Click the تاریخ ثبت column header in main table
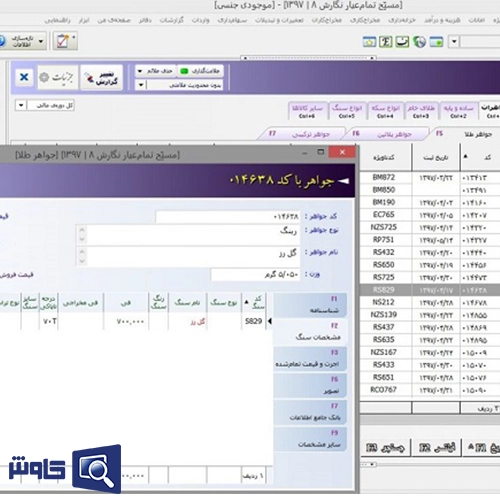Viewport: 500px width, 500px height. click(436, 157)
